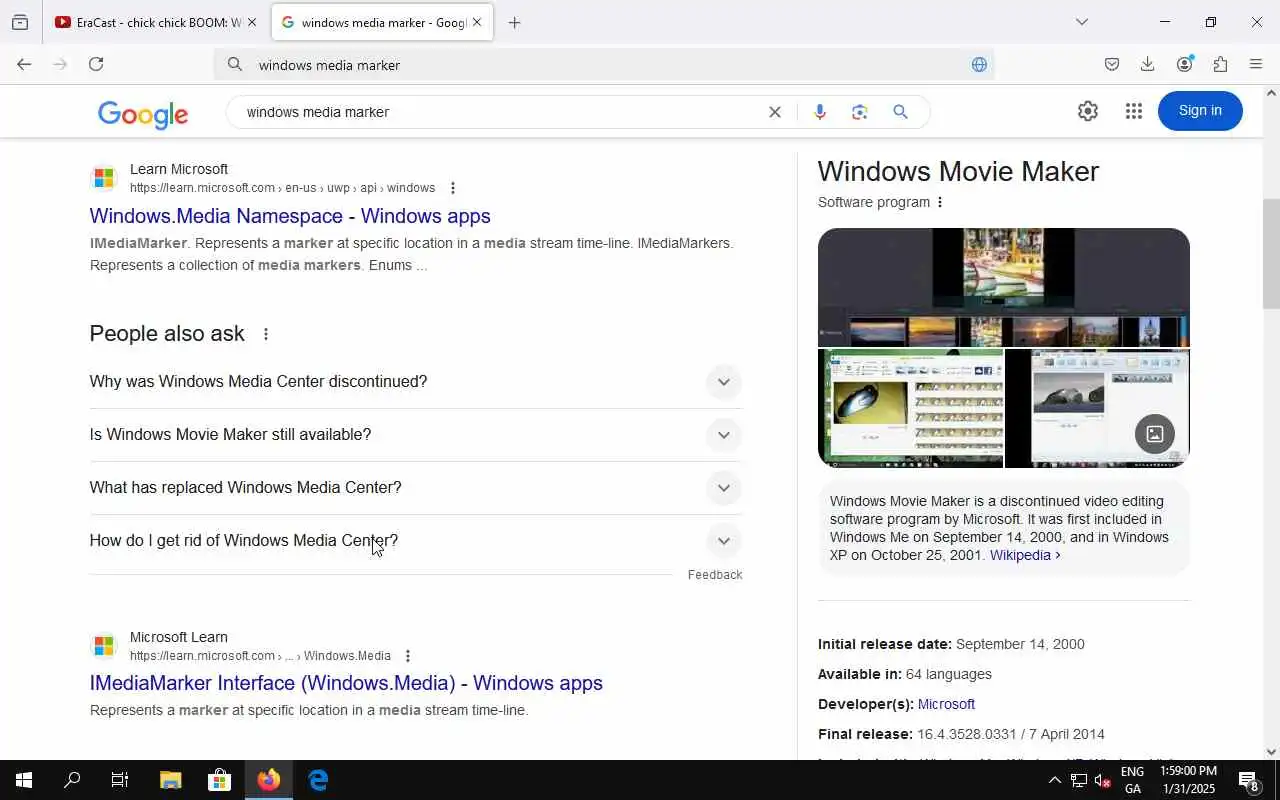
Task: Click the translate page icon in address bar
Action: 979,64
